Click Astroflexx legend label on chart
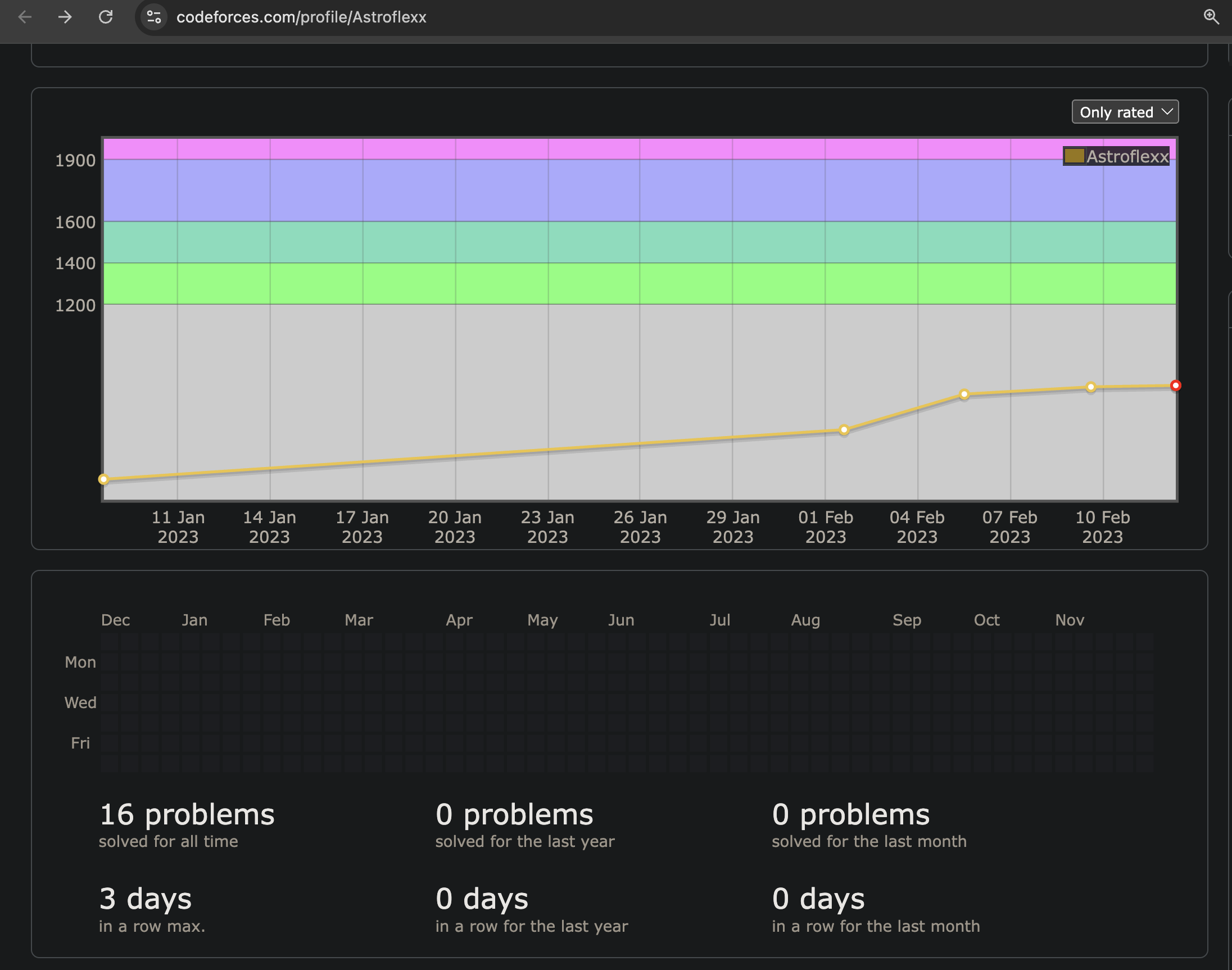Screen dimensions: 1232x970 tap(1127, 156)
